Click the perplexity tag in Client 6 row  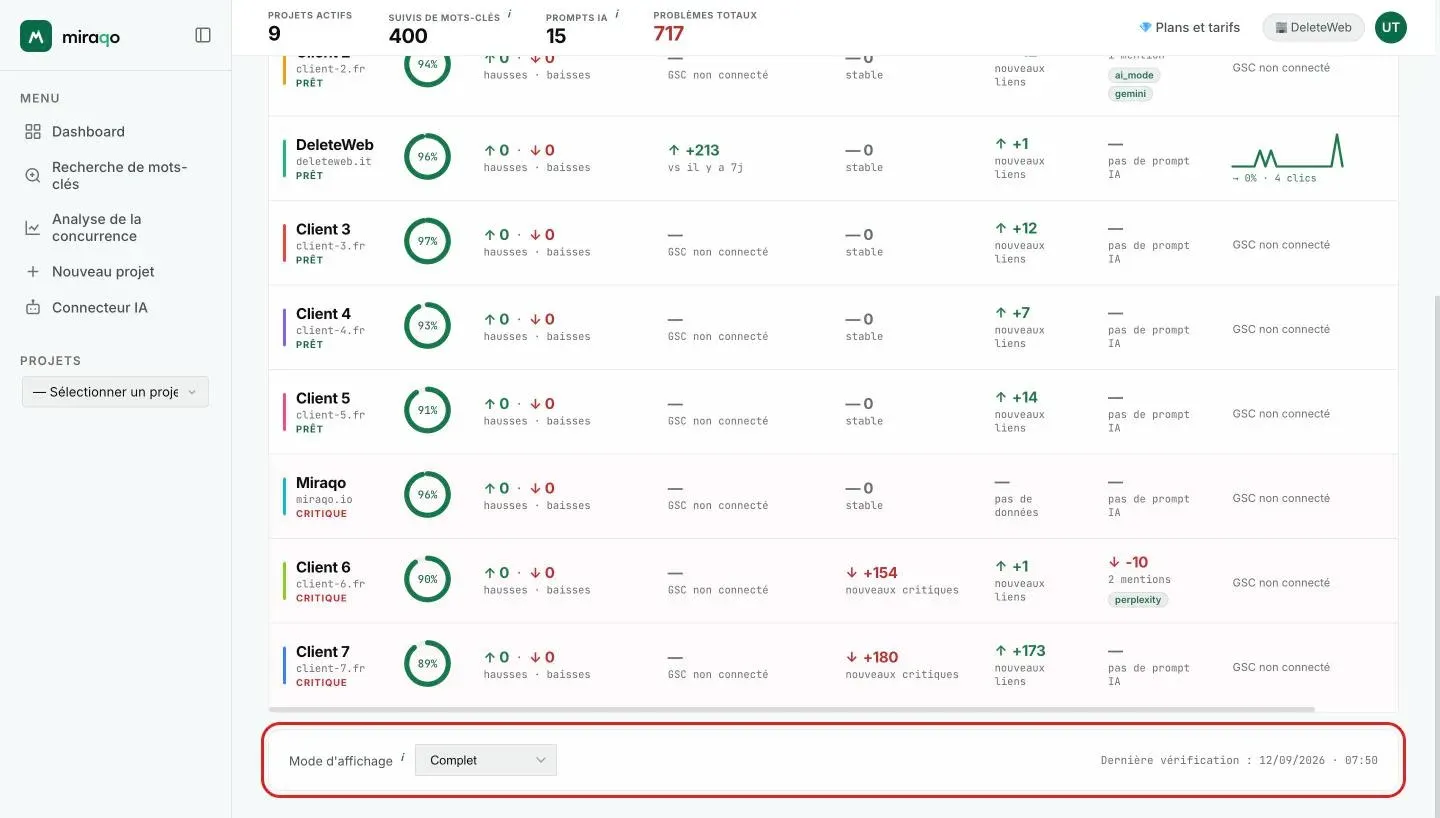[x=1139, y=600]
